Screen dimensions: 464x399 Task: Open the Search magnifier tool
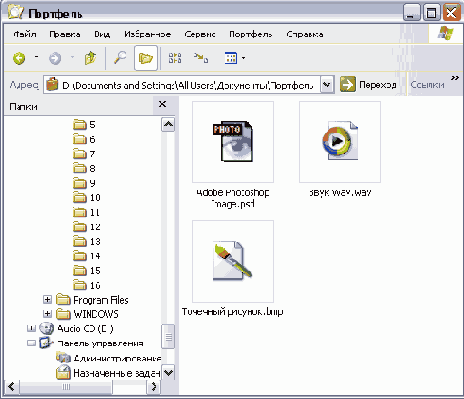click(120, 58)
